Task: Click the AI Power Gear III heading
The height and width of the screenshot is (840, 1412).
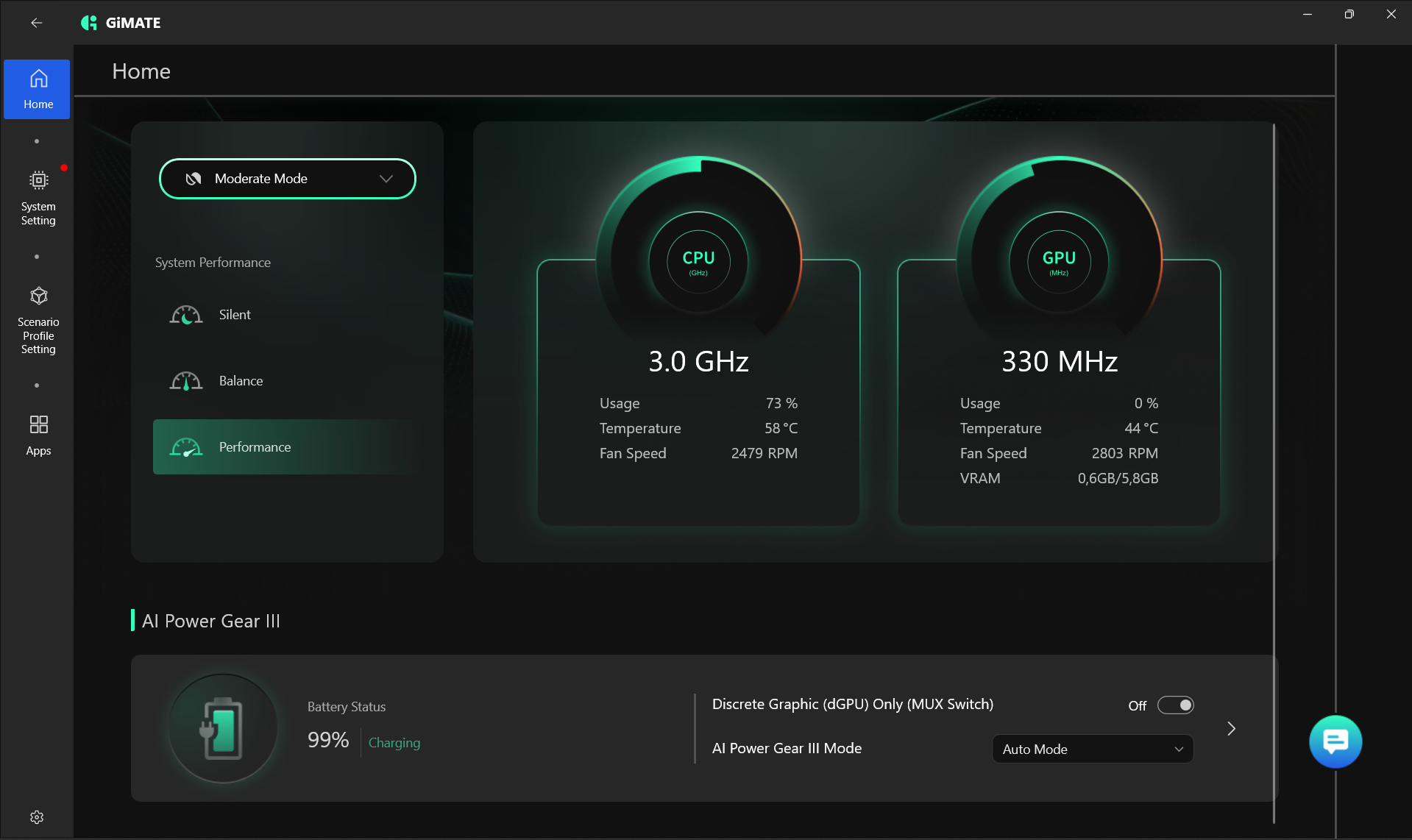Action: [x=211, y=621]
